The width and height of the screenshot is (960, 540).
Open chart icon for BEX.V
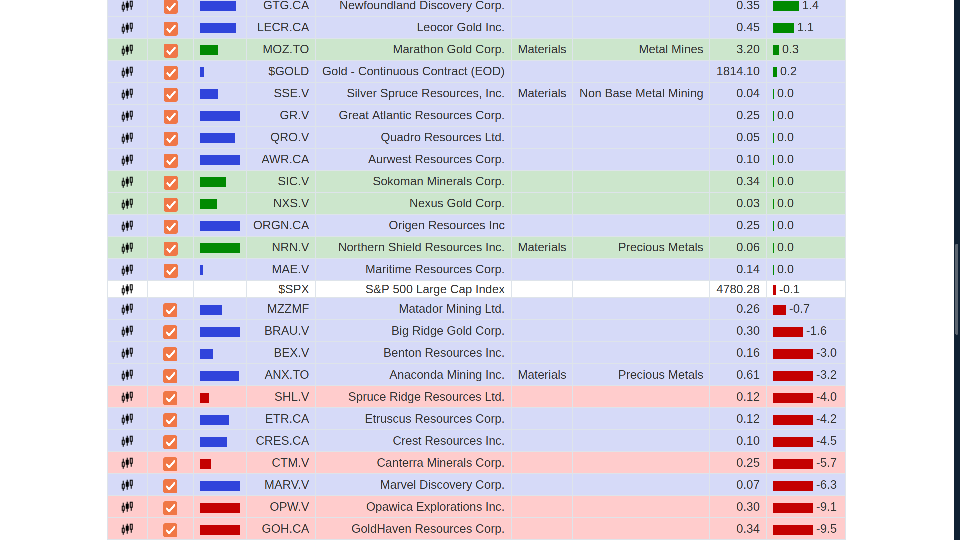127,353
